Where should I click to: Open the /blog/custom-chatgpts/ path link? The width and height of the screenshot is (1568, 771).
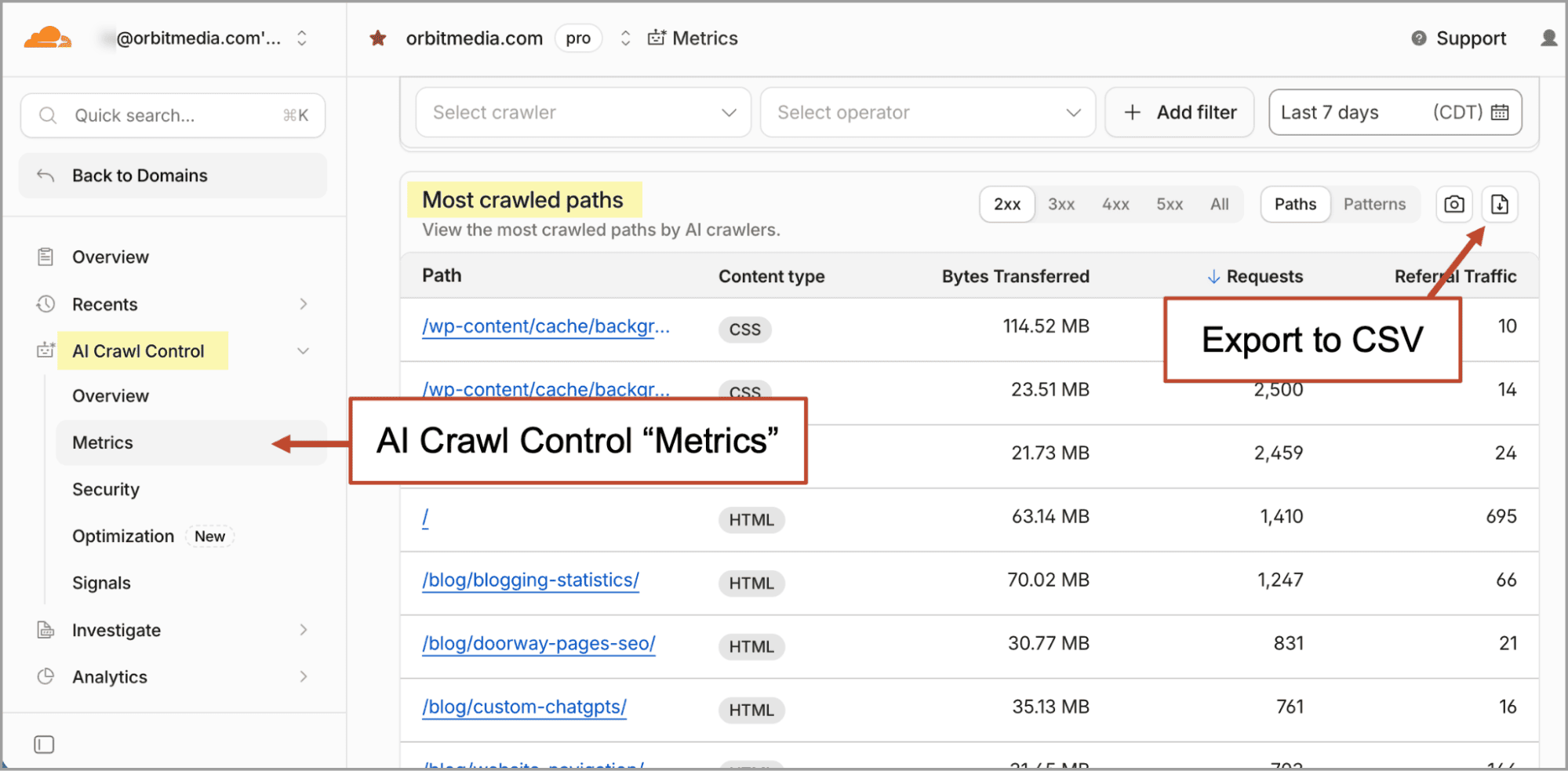click(x=524, y=707)
